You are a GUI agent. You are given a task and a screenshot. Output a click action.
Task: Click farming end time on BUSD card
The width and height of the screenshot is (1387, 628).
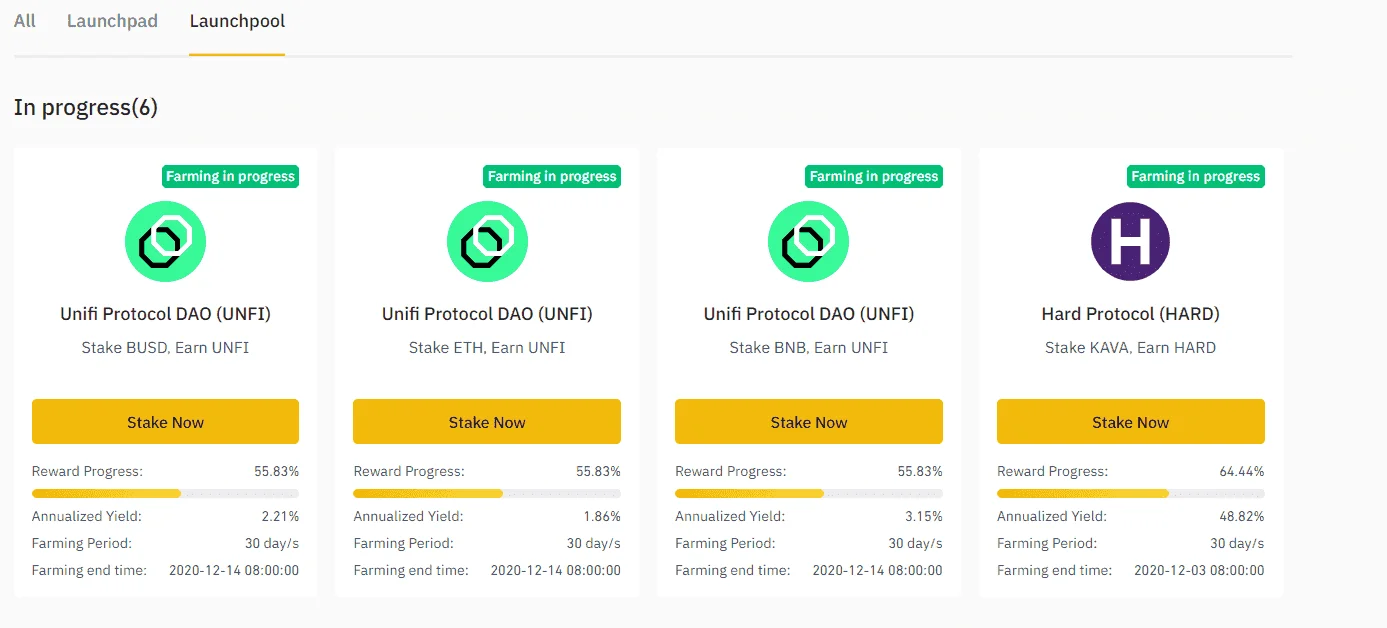click(234, 571)
